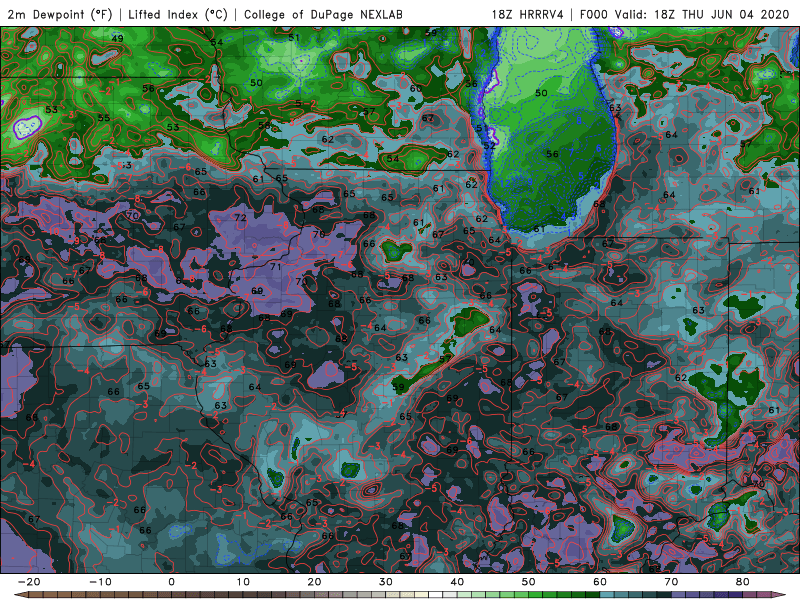Click the "F000" forecast hour text
Image resolution: width=800 pixels, height=600 pixels.
594,14
